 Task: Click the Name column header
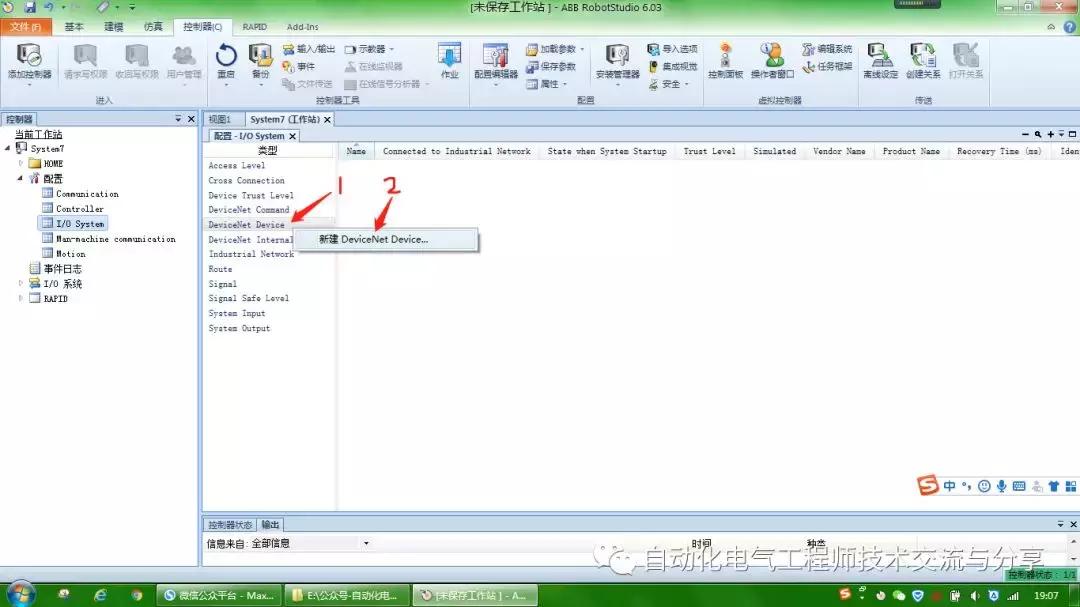click(x=356, y=151)
